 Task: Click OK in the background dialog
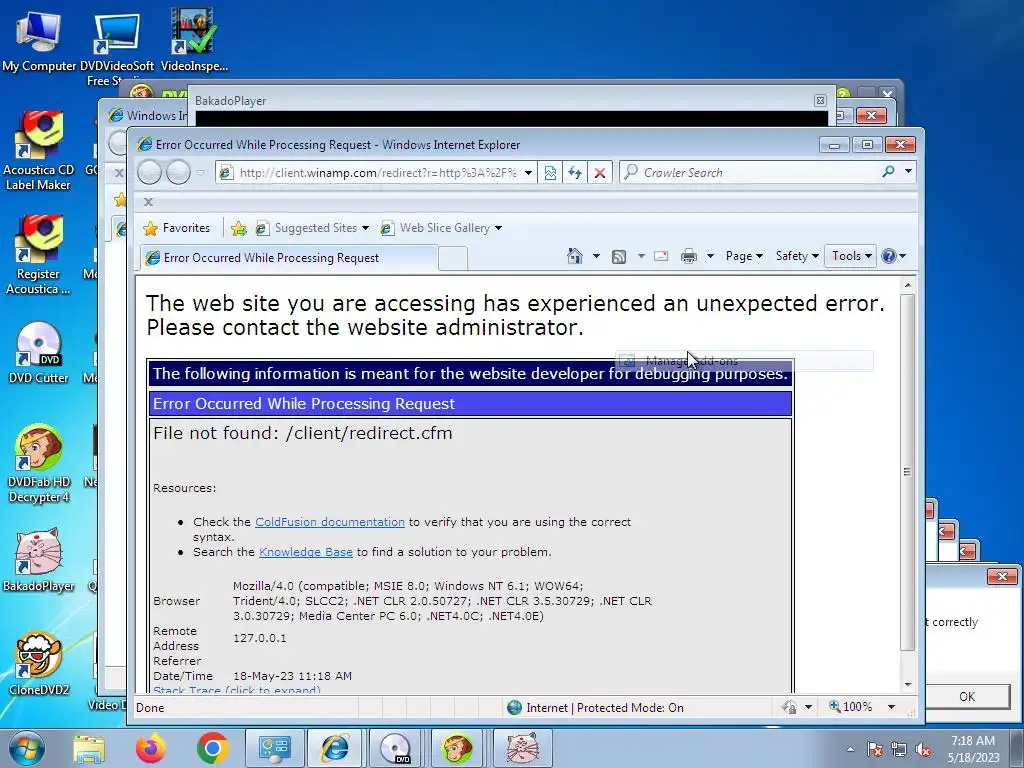pyautogui.click(x=967, y=697)
